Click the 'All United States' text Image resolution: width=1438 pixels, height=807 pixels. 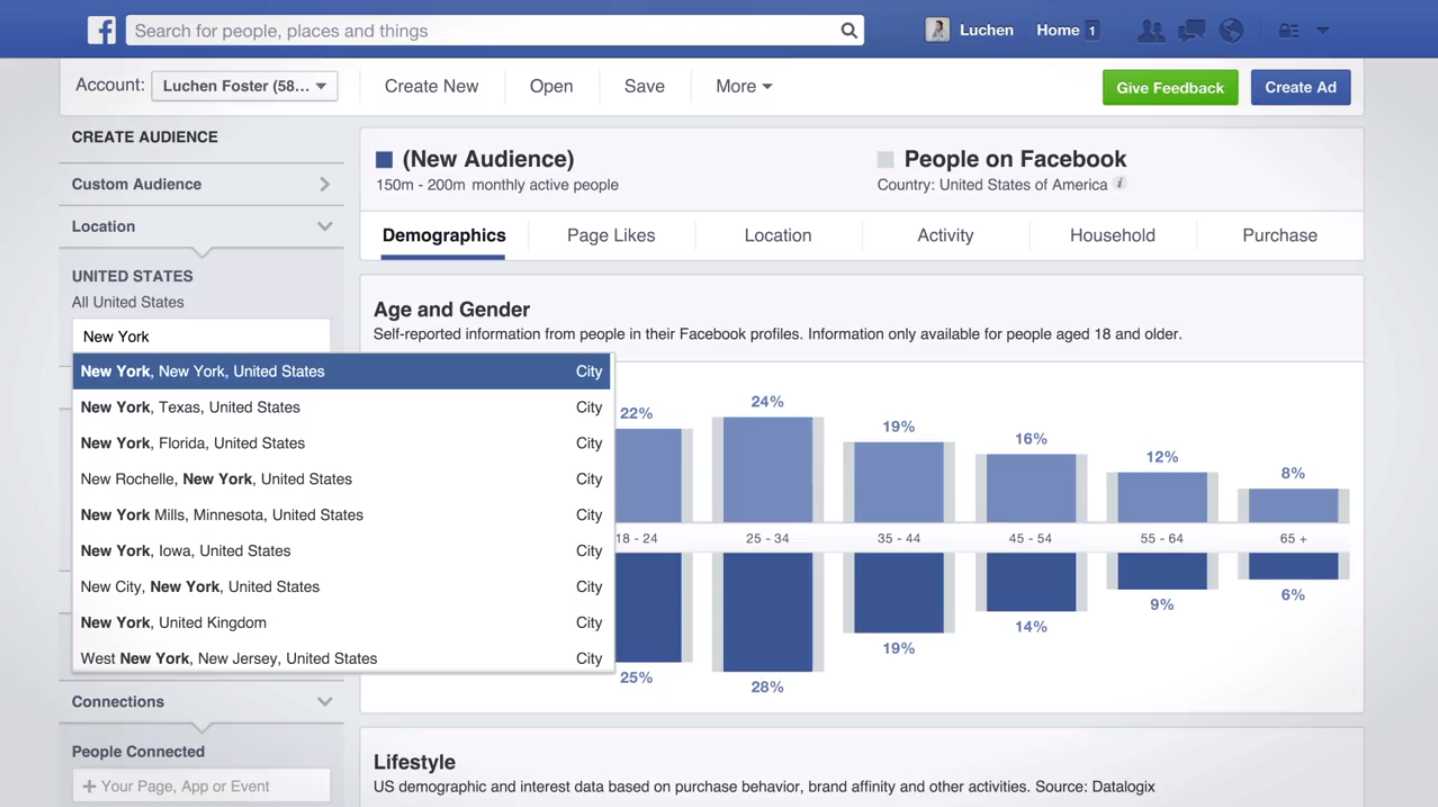[x=128, y=302]
